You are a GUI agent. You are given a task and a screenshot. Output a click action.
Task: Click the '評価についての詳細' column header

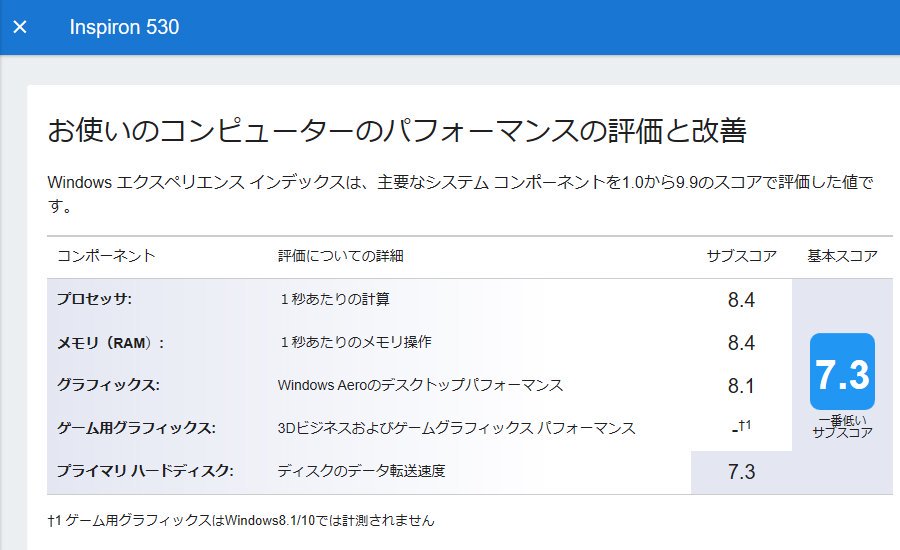(341, 255)
